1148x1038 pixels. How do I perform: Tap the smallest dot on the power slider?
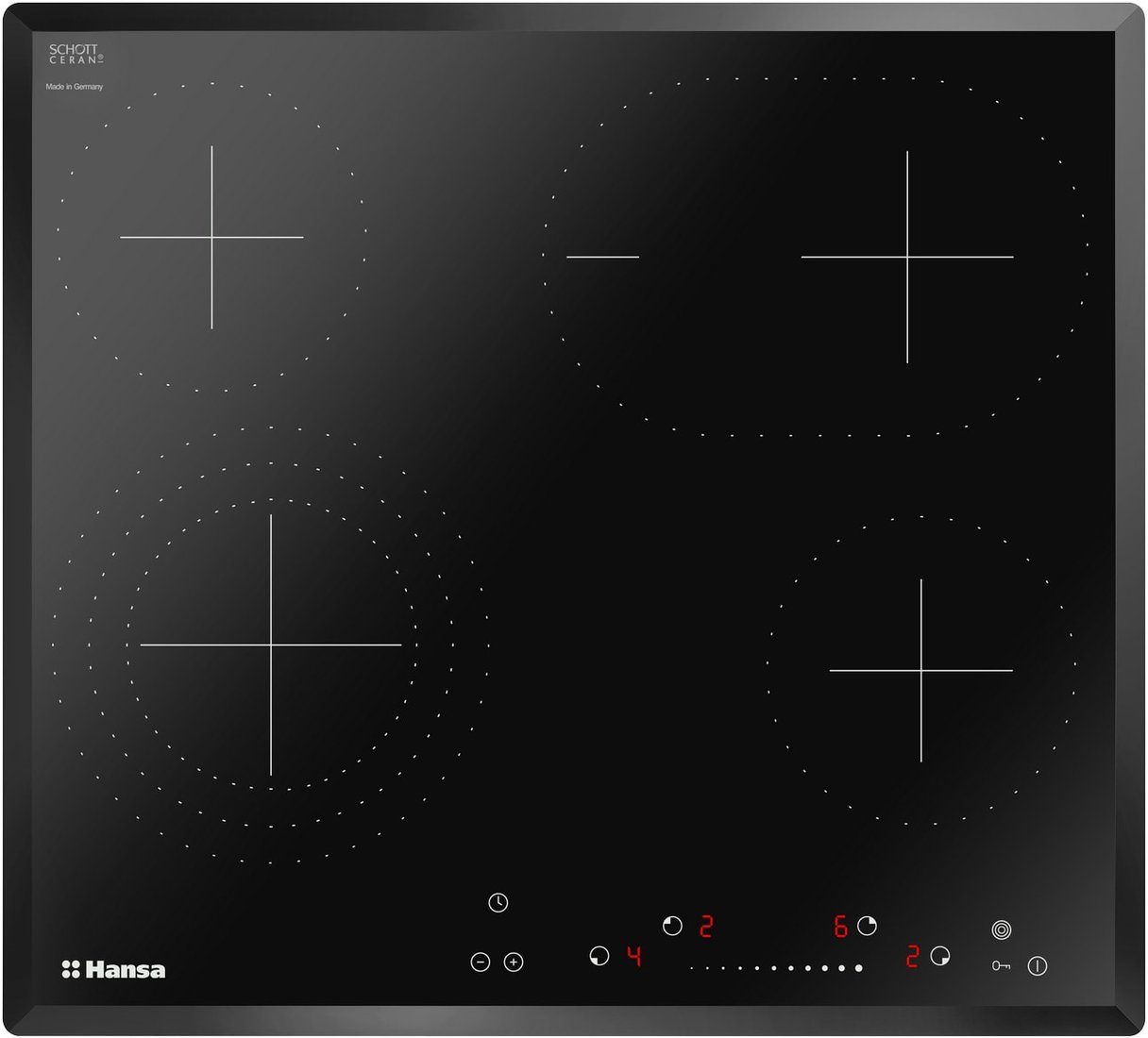692,968
